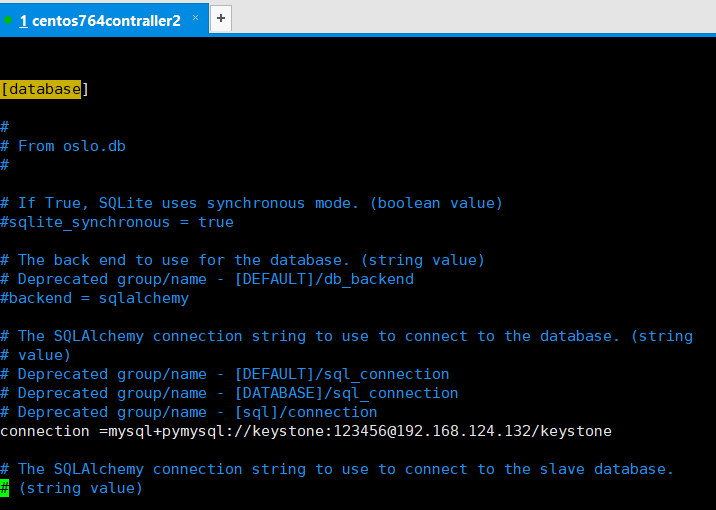Screen dimensions: 716x510
Task: Click the '[DEFAULT]/sql_connection' deprecated comment line
Action: point(225,374)
